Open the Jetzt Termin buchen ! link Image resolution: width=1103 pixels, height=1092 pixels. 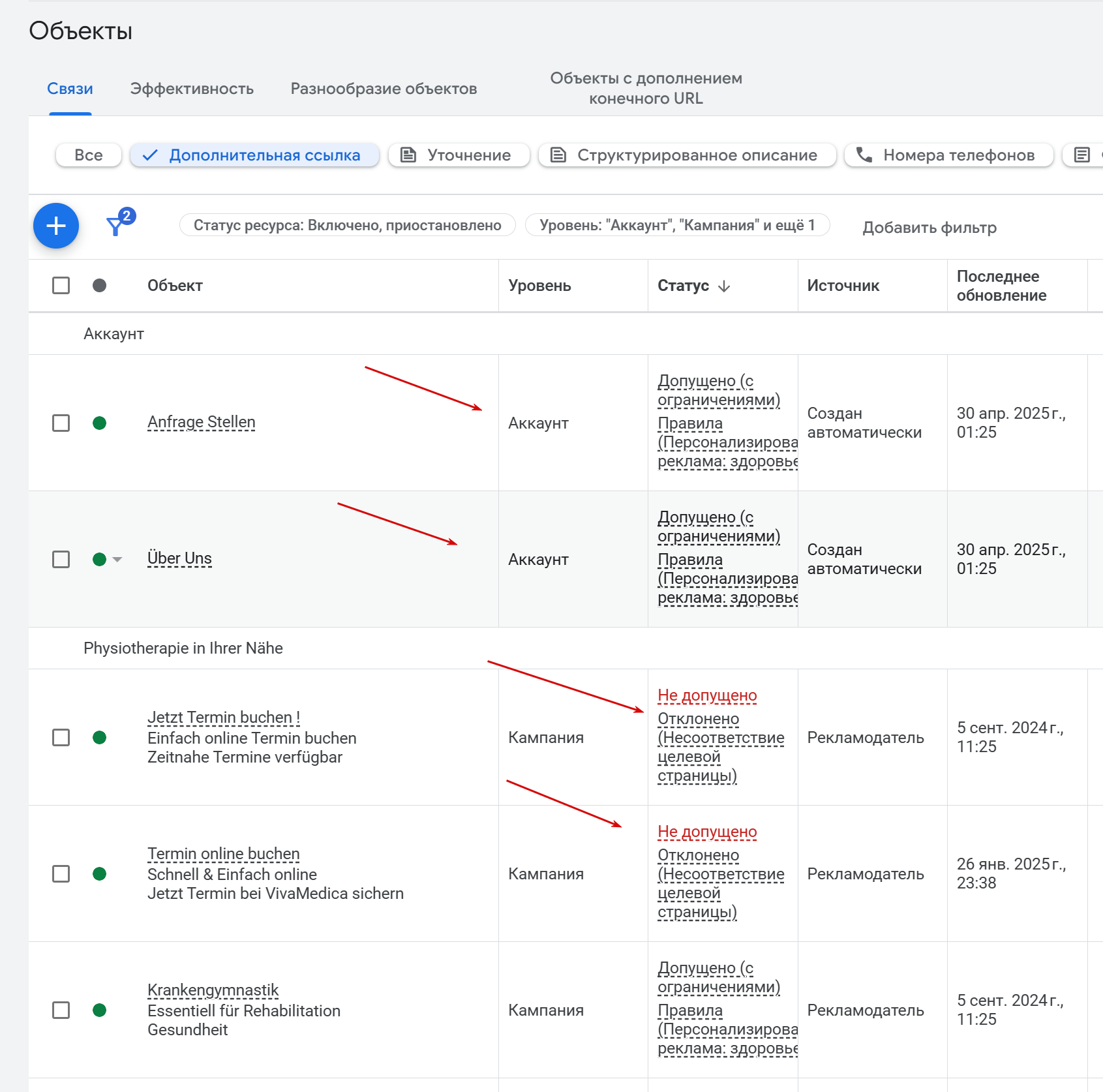click(x=223, y=718)
